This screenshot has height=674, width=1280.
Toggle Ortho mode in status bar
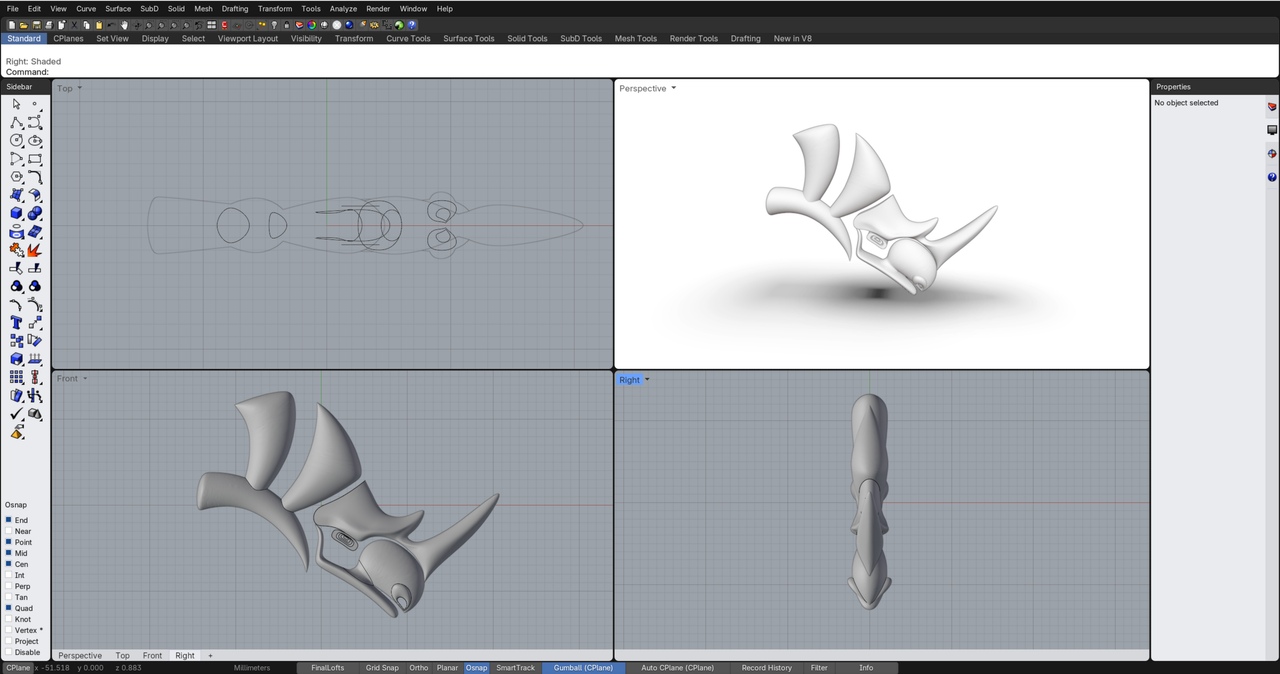[418, 668]
